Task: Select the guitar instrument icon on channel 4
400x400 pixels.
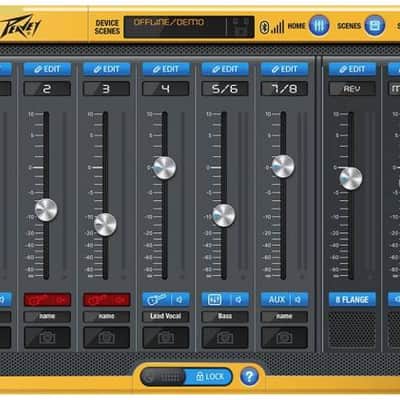Action: [157, 300]
